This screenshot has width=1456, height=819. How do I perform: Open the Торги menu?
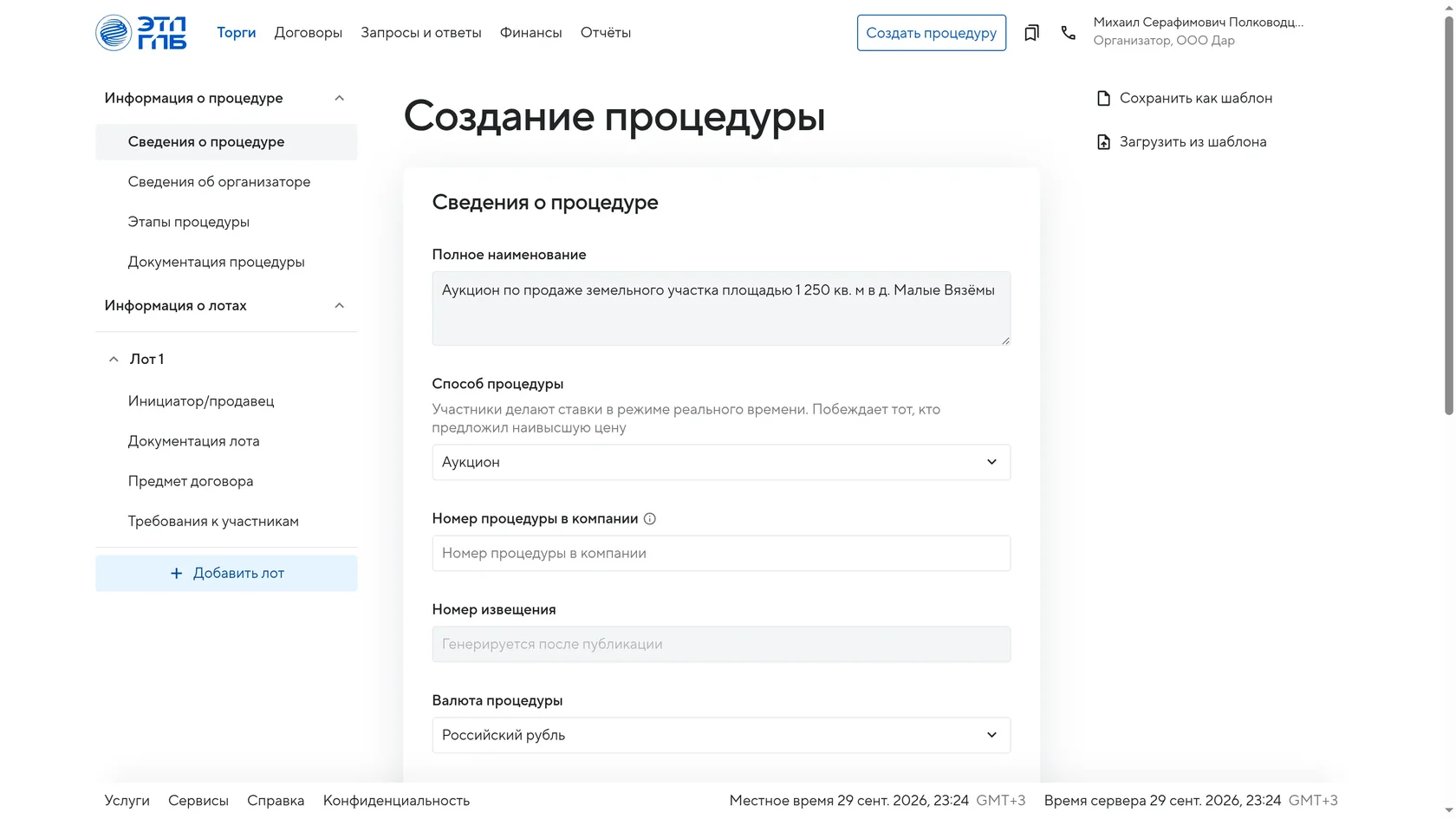tap(236, 33)
